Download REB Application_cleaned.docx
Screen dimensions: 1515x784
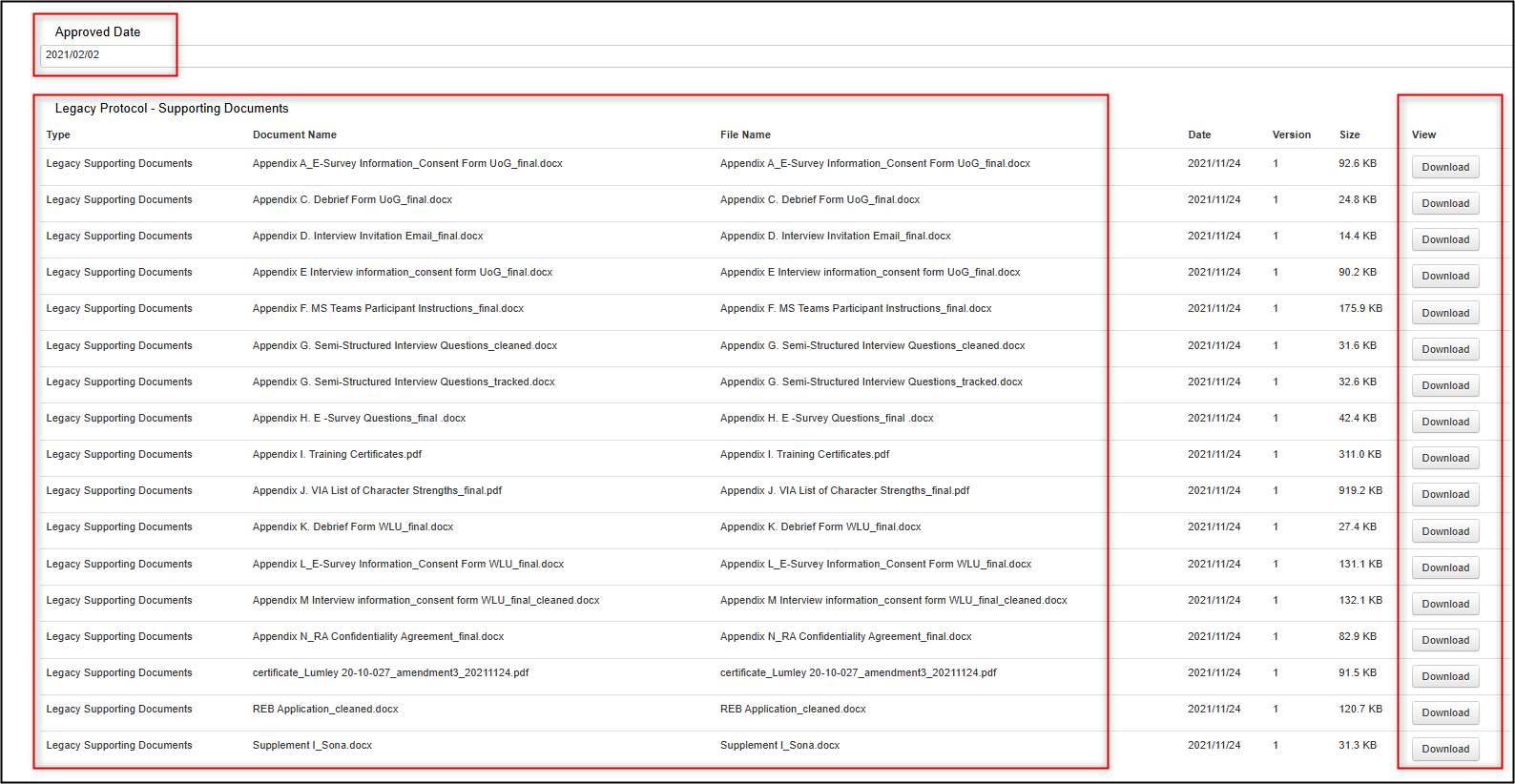pyautogui.click(x=1445, y=712)
